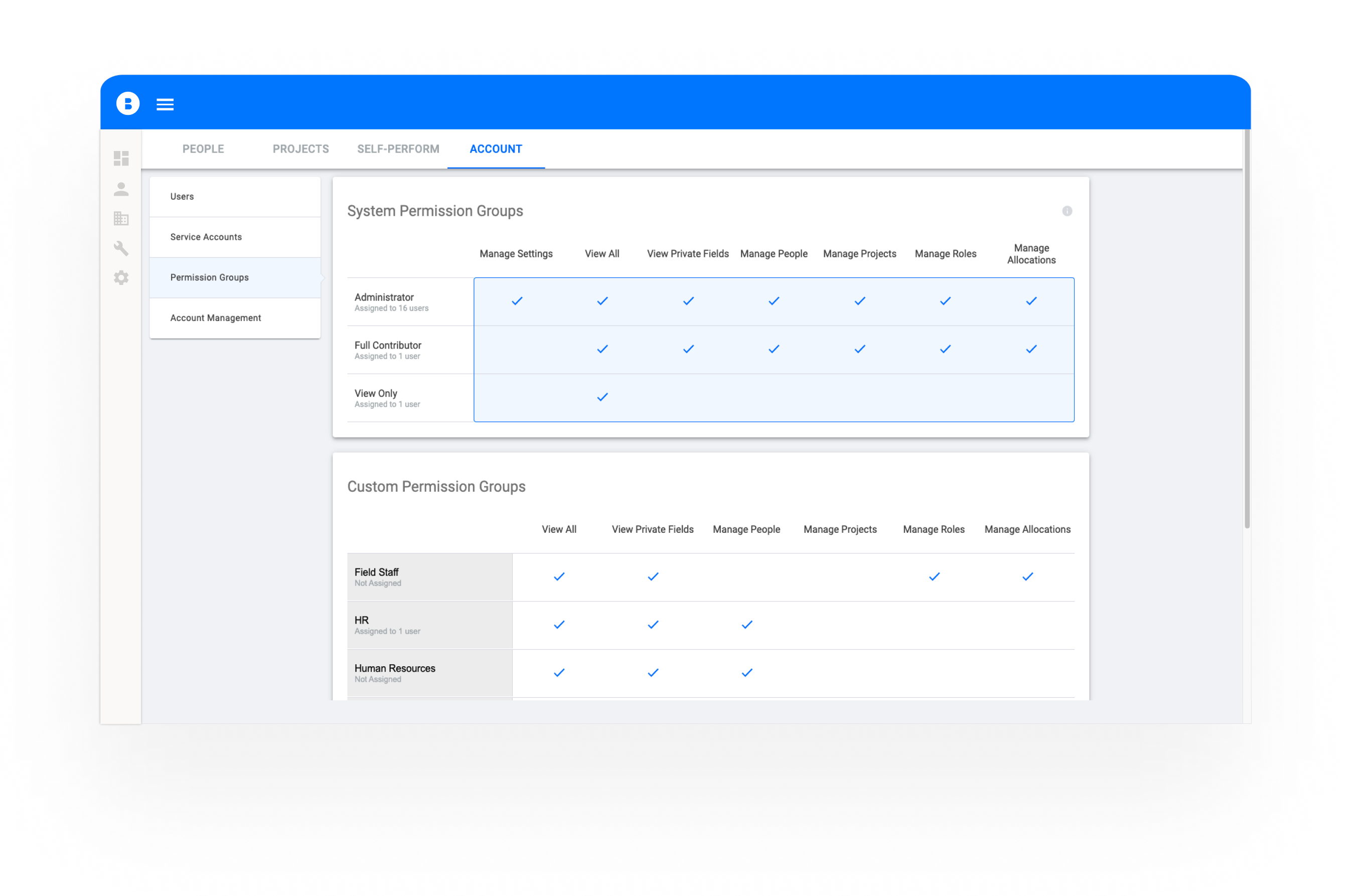Open the wrench tool icon in sidebar
1371x896 pixels.
121,248
